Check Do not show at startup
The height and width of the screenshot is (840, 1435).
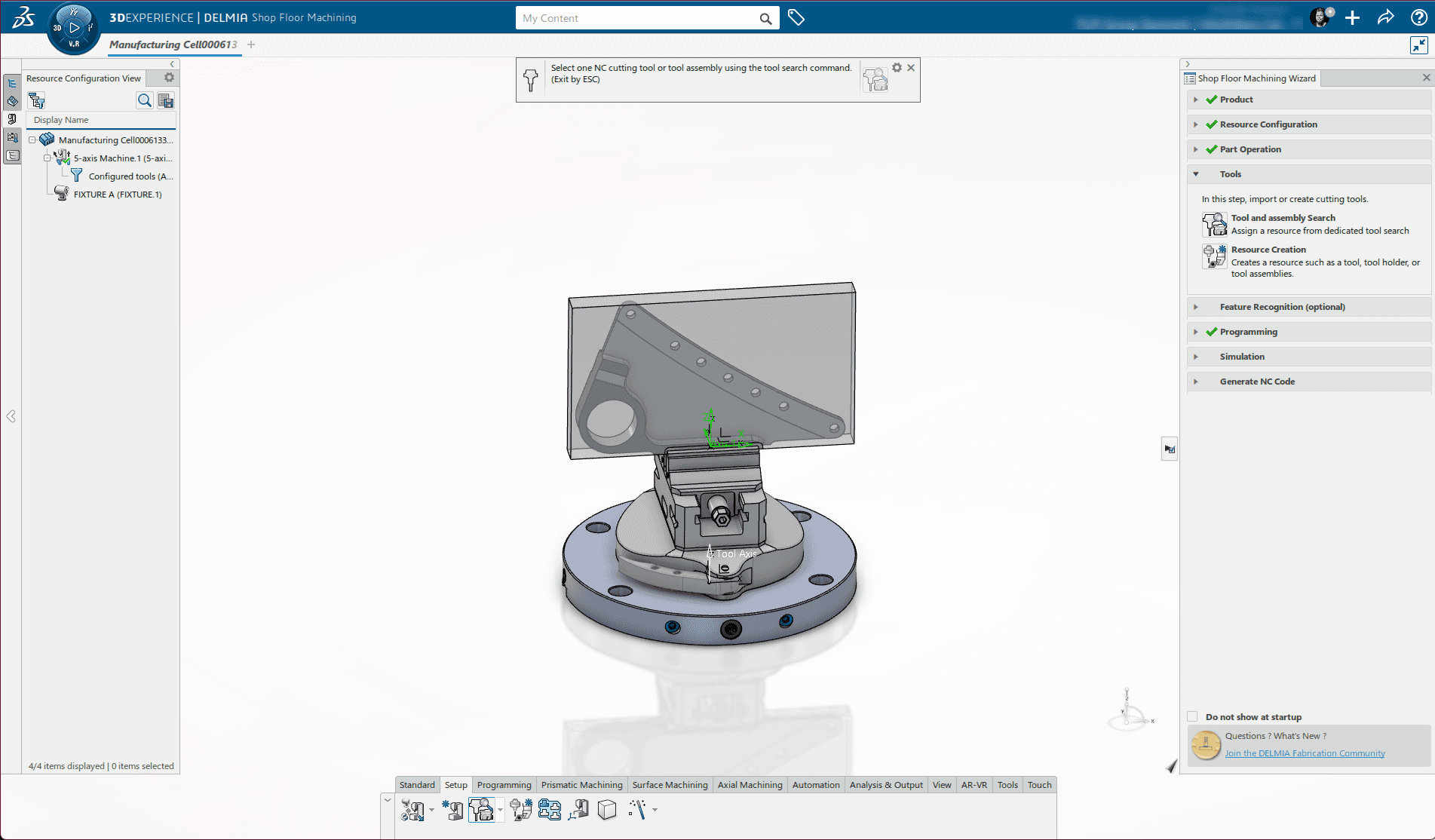coord(1192,716)
